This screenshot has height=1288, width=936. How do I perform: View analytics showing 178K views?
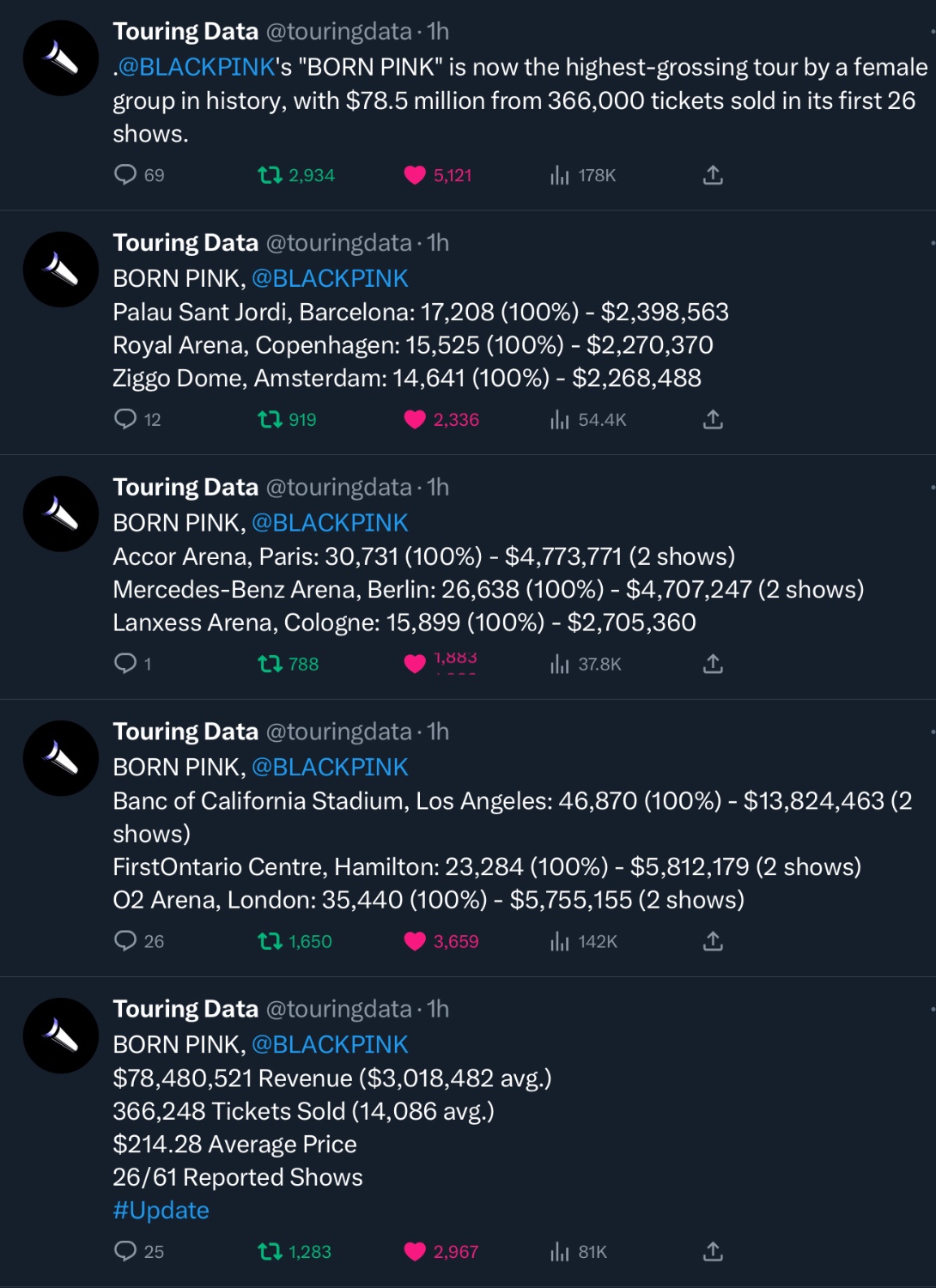[x=583, y=175]
